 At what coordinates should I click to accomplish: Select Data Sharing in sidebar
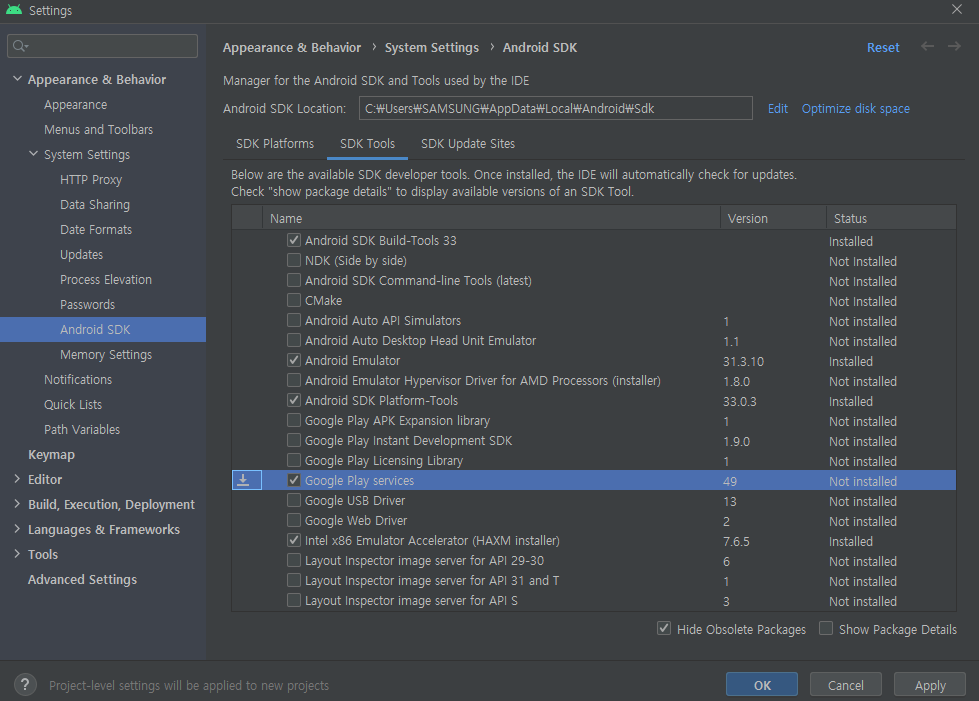pyautogui.click(x=95, y=204)
